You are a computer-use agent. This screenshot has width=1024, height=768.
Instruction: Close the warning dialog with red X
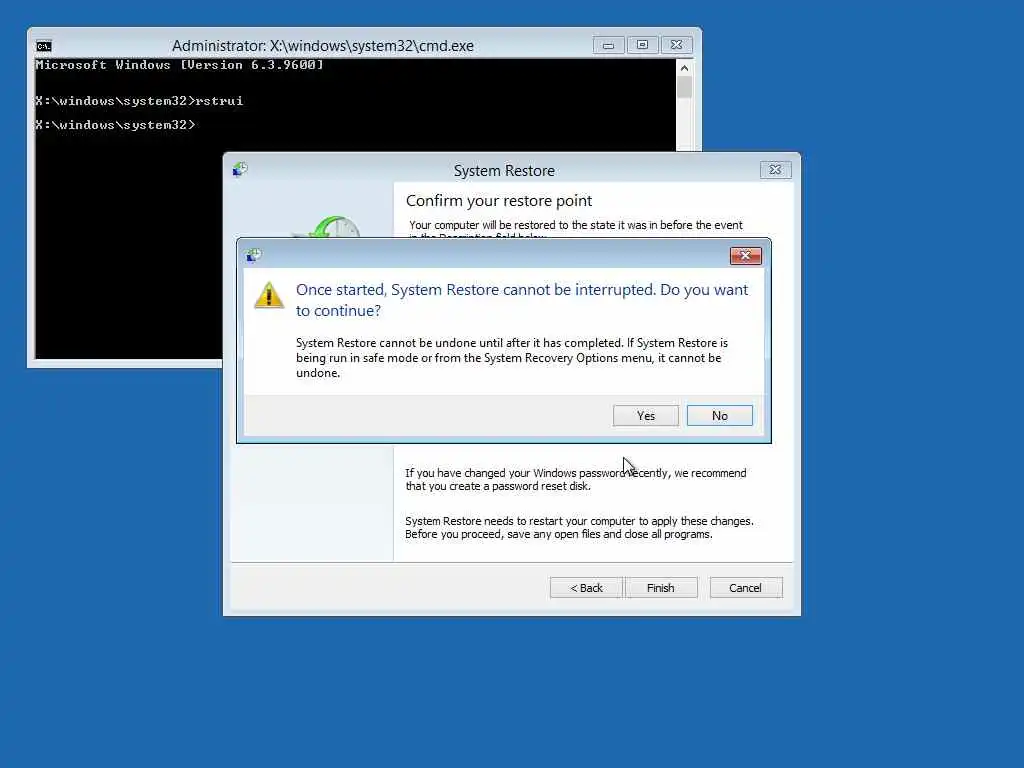pyautogui.click(x=745, y=255)
